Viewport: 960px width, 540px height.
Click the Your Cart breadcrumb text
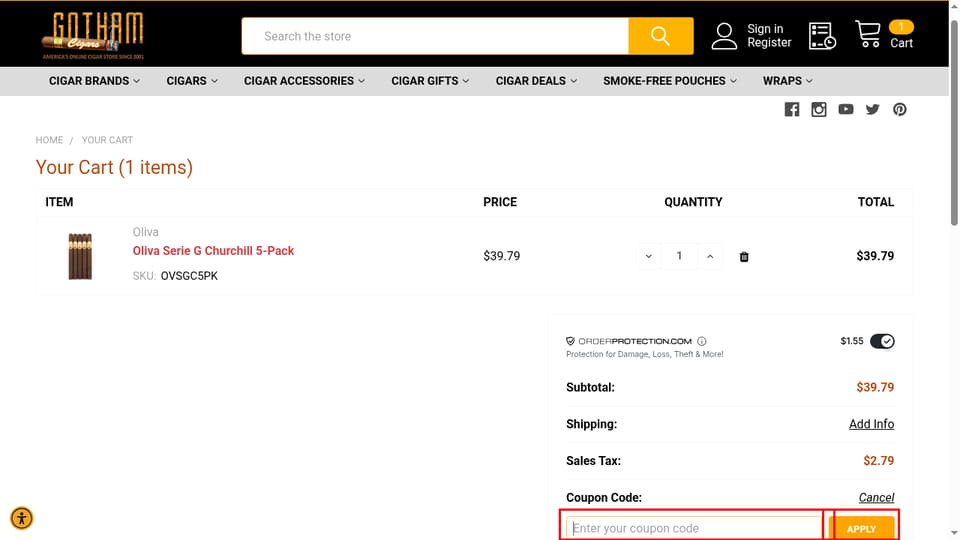[107, 140]
